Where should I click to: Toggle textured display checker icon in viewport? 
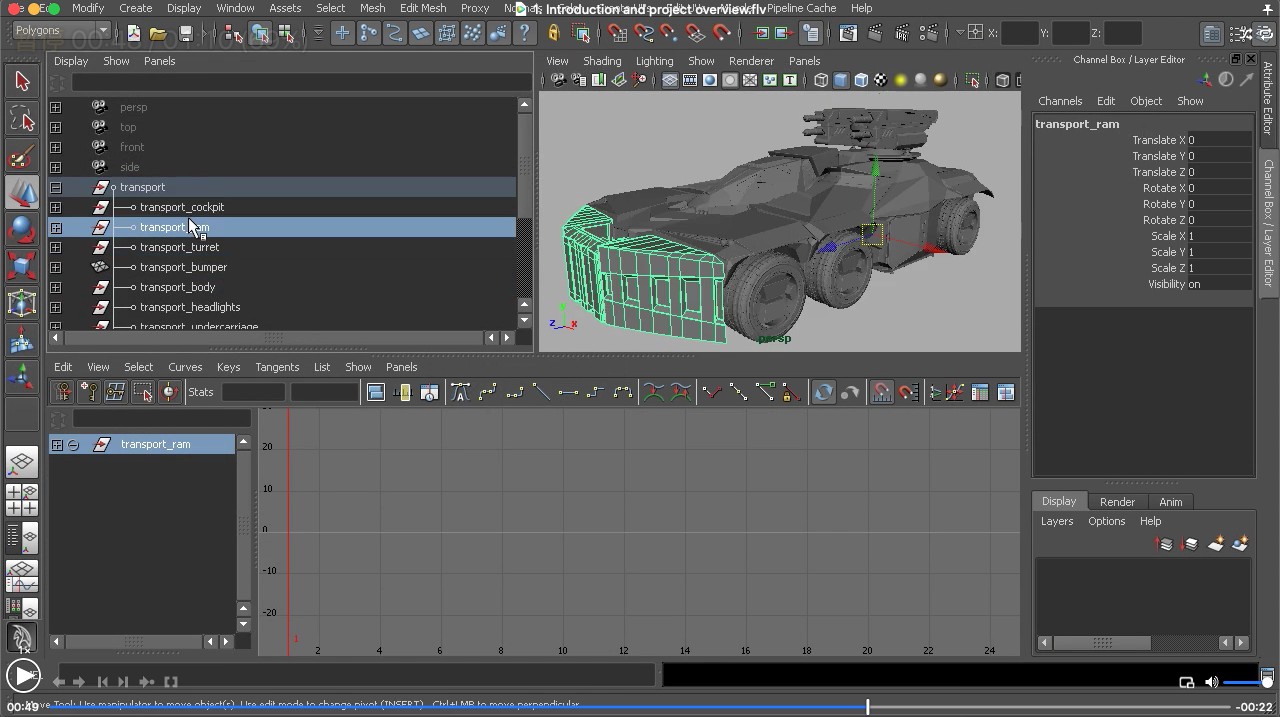[881, 80]
